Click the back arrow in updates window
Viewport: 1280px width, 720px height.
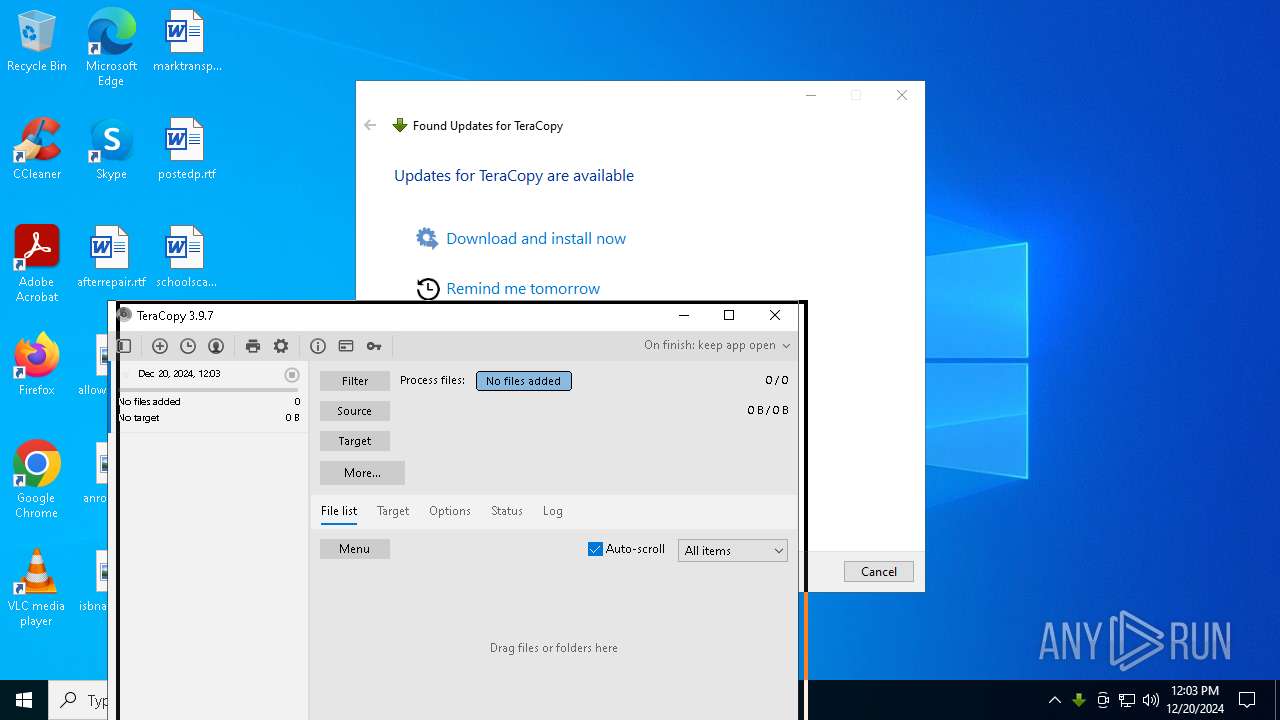[x=370, y=125]
